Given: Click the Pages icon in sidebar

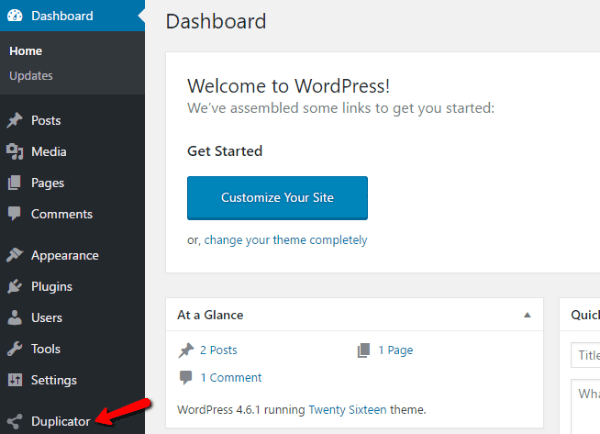Looking at the screenshot, I should (14, 183).
